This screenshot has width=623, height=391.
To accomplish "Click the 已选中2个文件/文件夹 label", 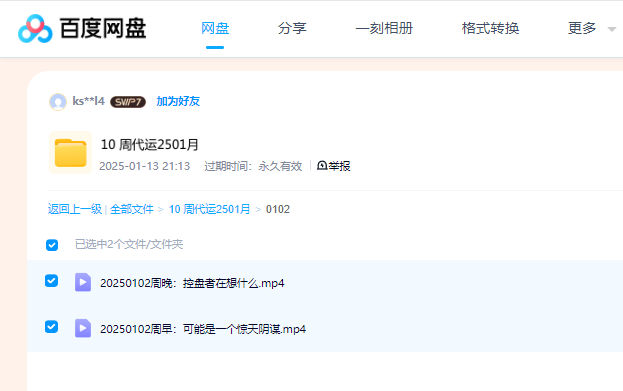I will (129, 244).
